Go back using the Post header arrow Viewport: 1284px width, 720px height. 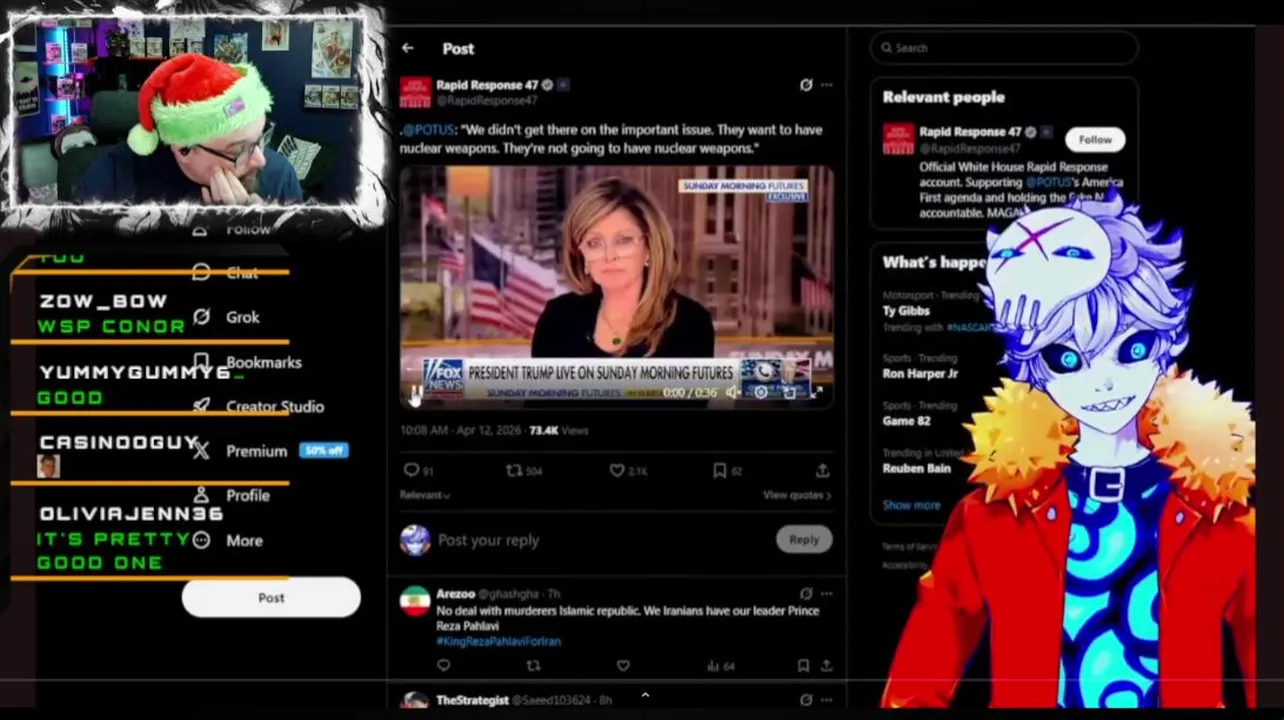407,48
